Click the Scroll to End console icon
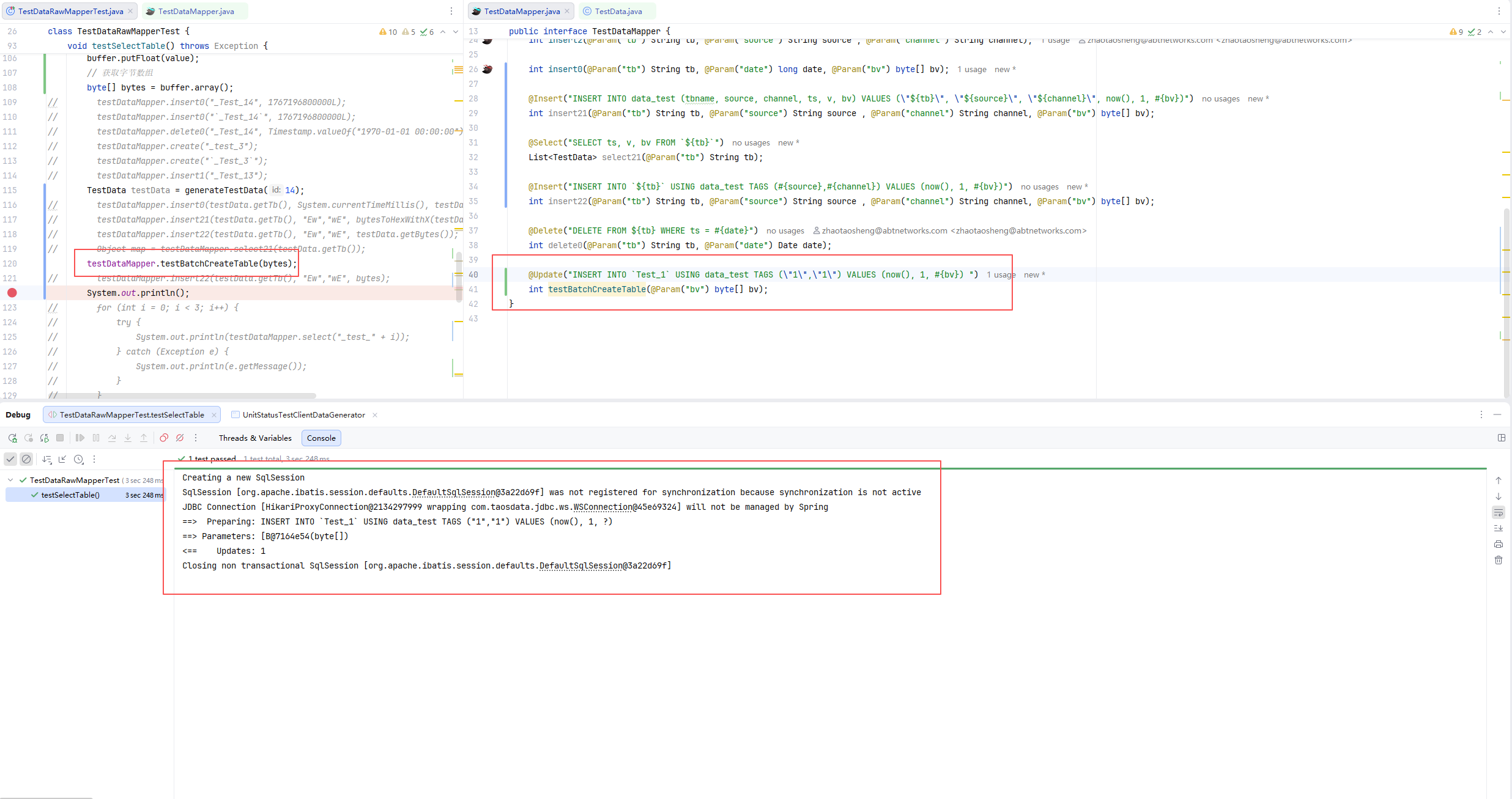Image resolution: width=1512 pixels, height=799 pixels. 1499,528
